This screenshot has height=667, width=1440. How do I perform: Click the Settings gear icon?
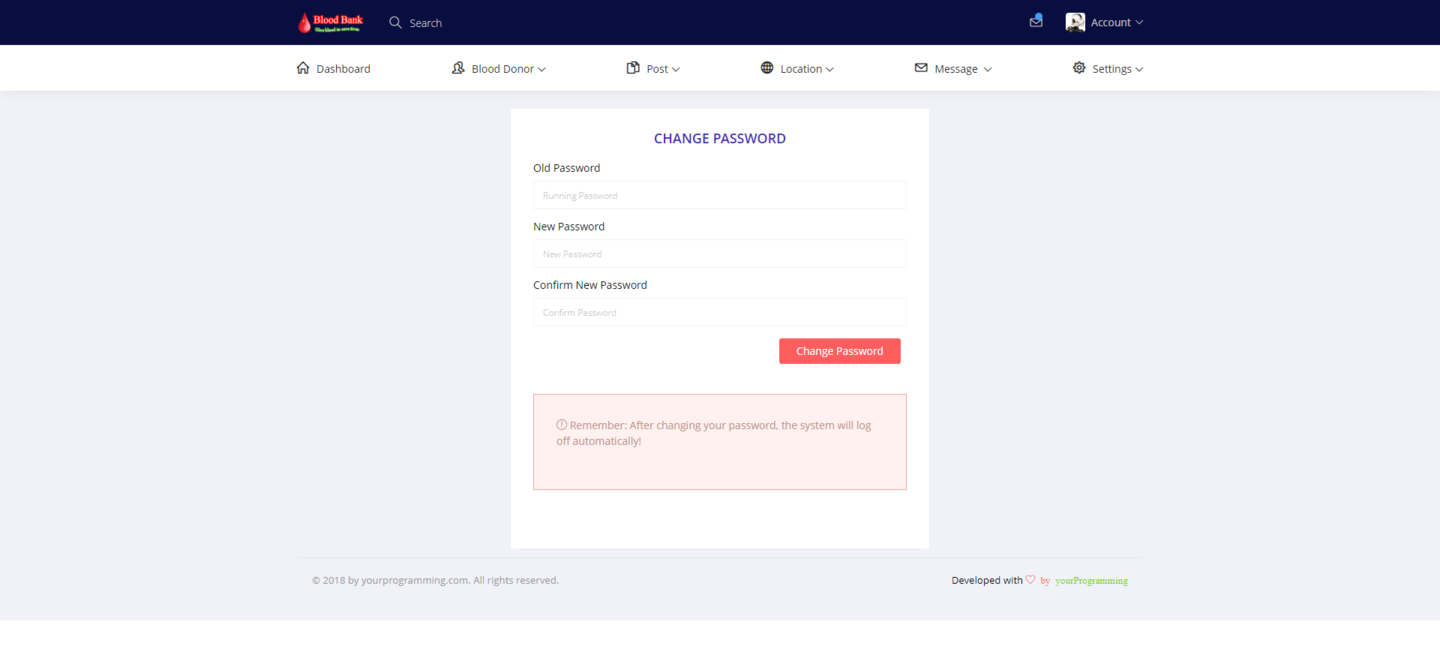click(x=1079, y=68)
